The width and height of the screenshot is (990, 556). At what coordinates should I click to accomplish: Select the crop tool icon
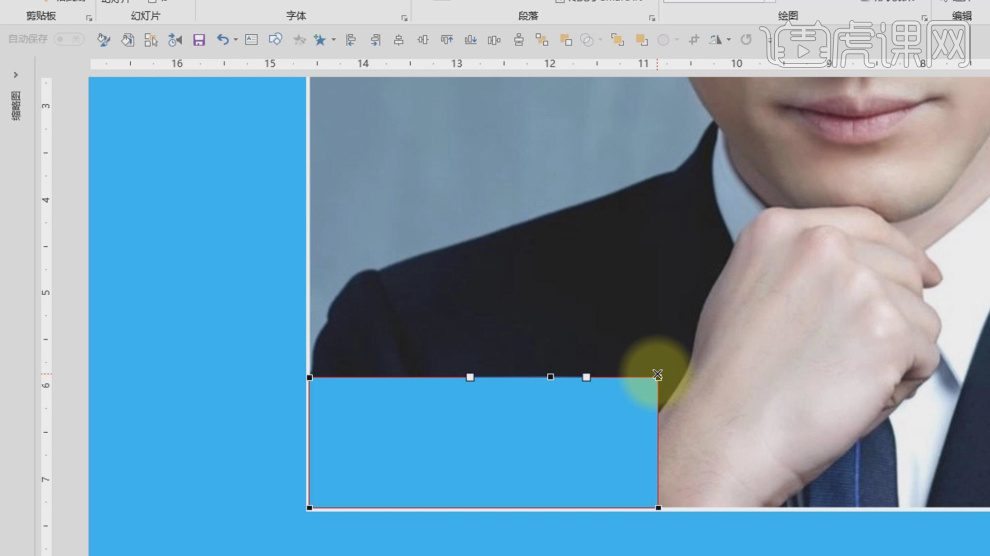pyautogui.click(x=694, y=40)
